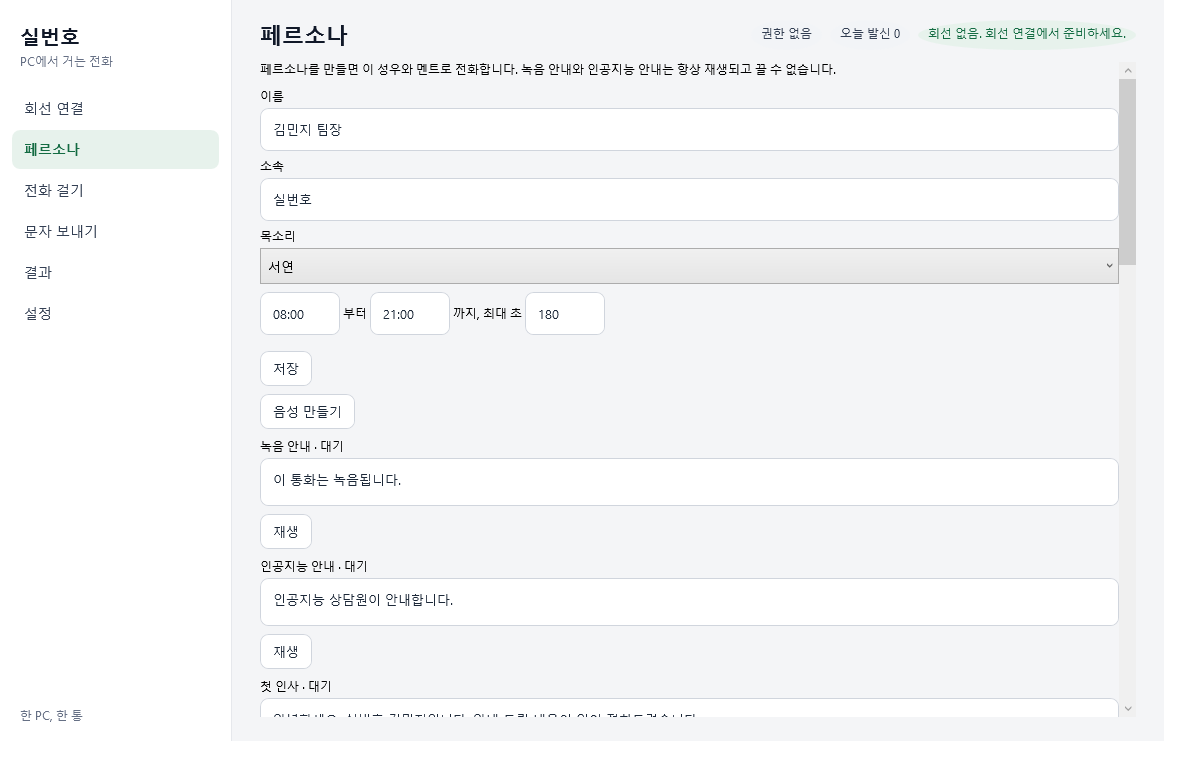
Task: Play the 녹음 안내 audio with 재생
Action: click(286, 532)
